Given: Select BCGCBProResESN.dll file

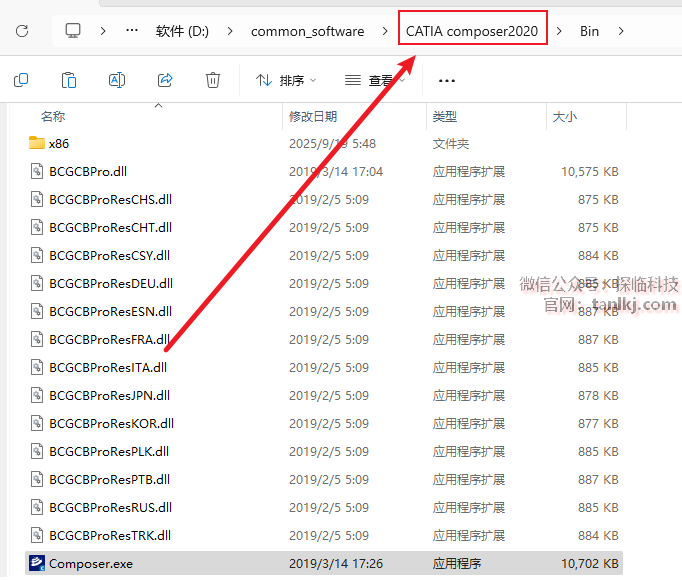Looking at the screenshot, I should tap(110, 312).
